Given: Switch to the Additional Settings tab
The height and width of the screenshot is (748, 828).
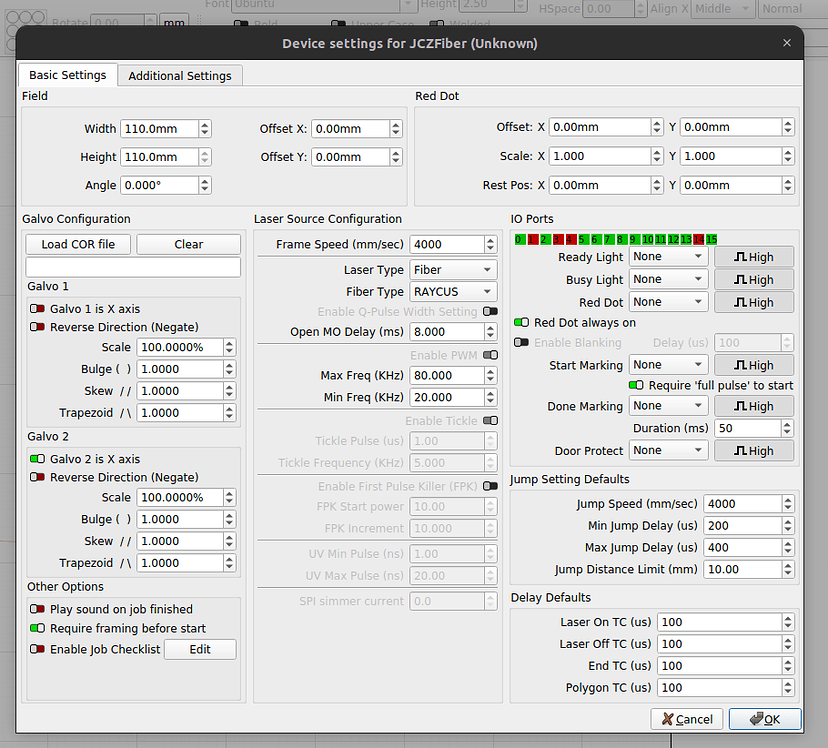Looking at the screenshot, I should (x=180, y=75).
